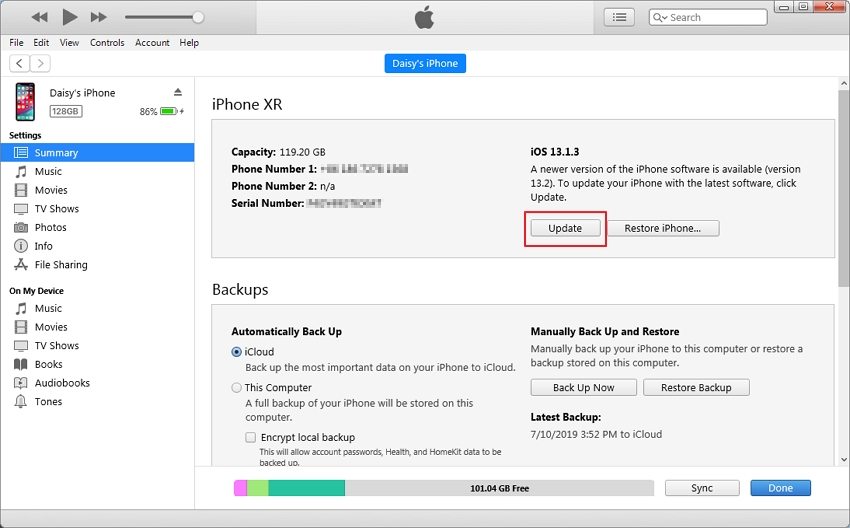This screenshot has height=528, width=850.
Task: Select the This Computer backup option
Action: [236, 388]
